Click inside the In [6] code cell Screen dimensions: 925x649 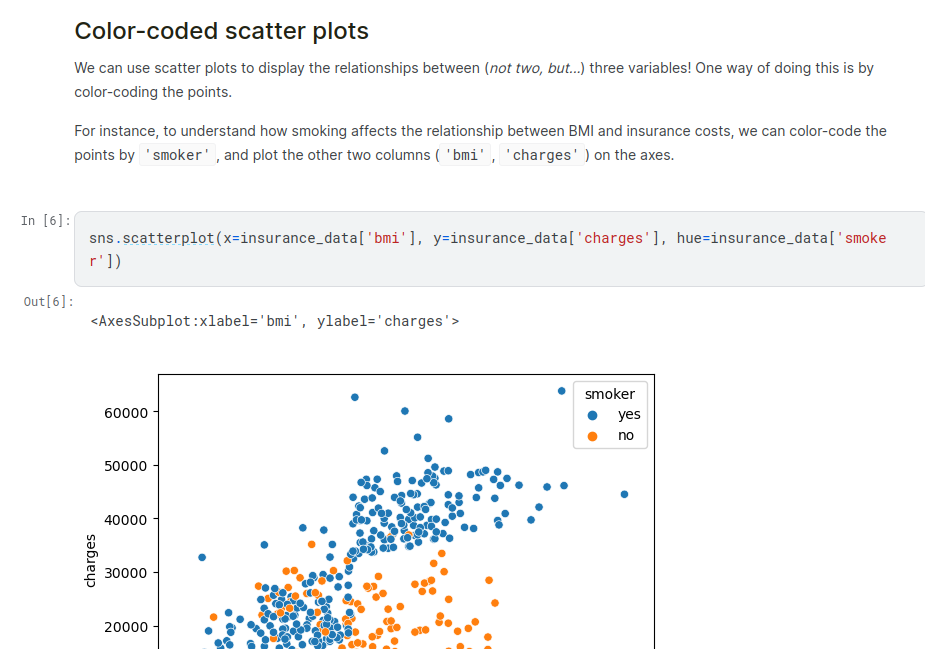click(500, 249)
